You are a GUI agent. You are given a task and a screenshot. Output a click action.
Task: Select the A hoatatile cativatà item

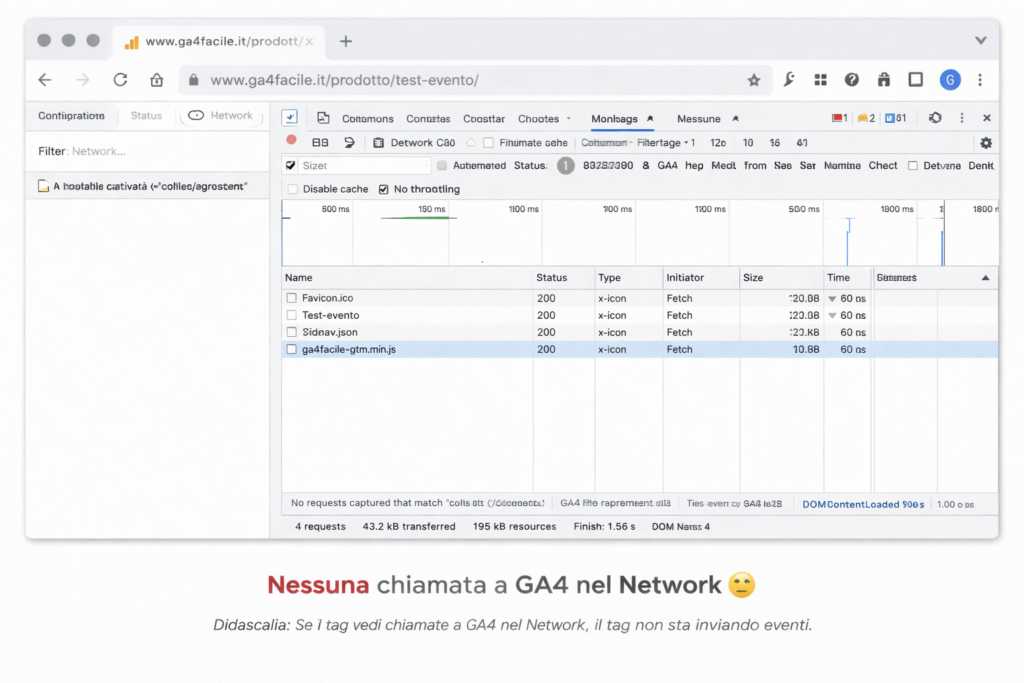147,186
